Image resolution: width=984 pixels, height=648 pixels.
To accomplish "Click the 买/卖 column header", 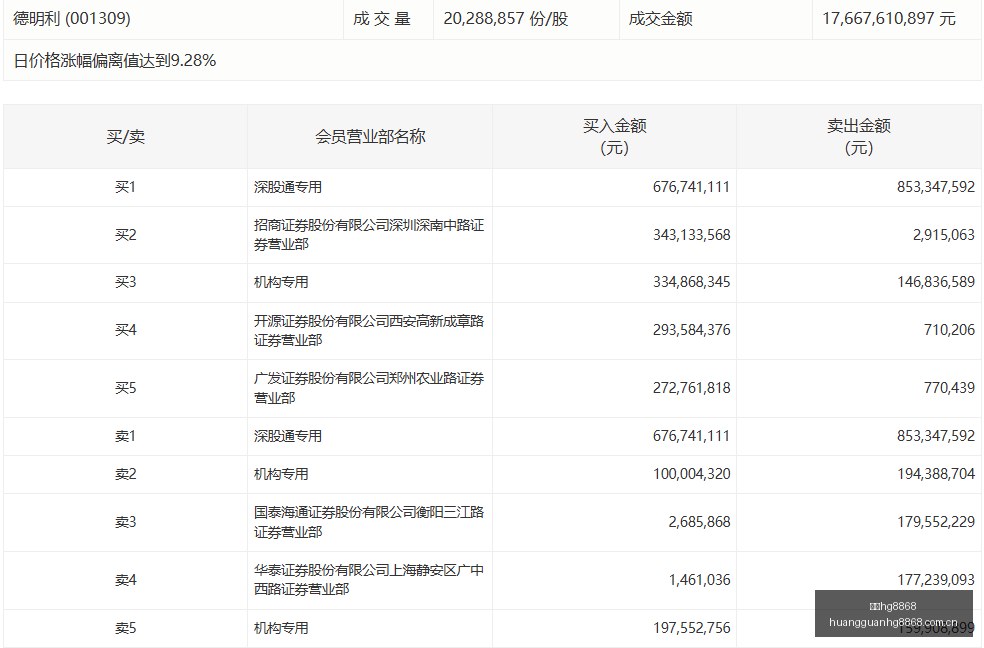I will (126, 137).
